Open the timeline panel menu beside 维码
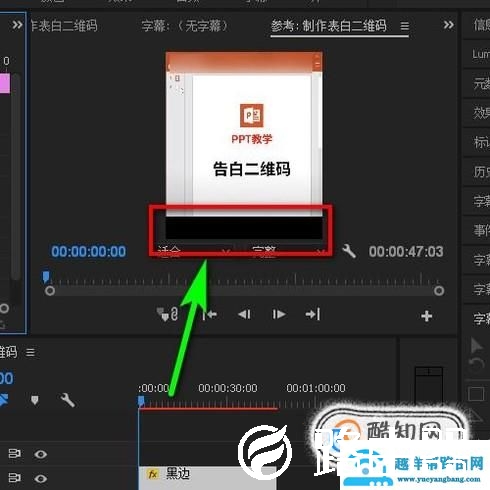Screen dimensions: 490x490 (x=30, y=352)
